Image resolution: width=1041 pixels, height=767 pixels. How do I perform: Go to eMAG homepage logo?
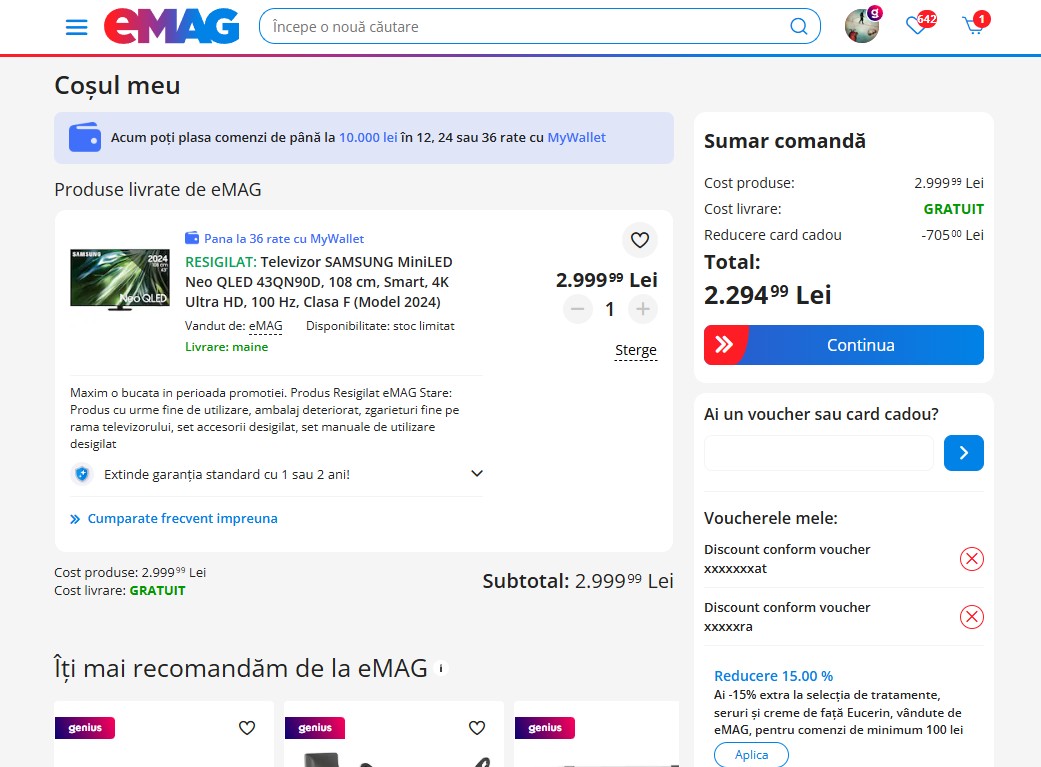171,27
